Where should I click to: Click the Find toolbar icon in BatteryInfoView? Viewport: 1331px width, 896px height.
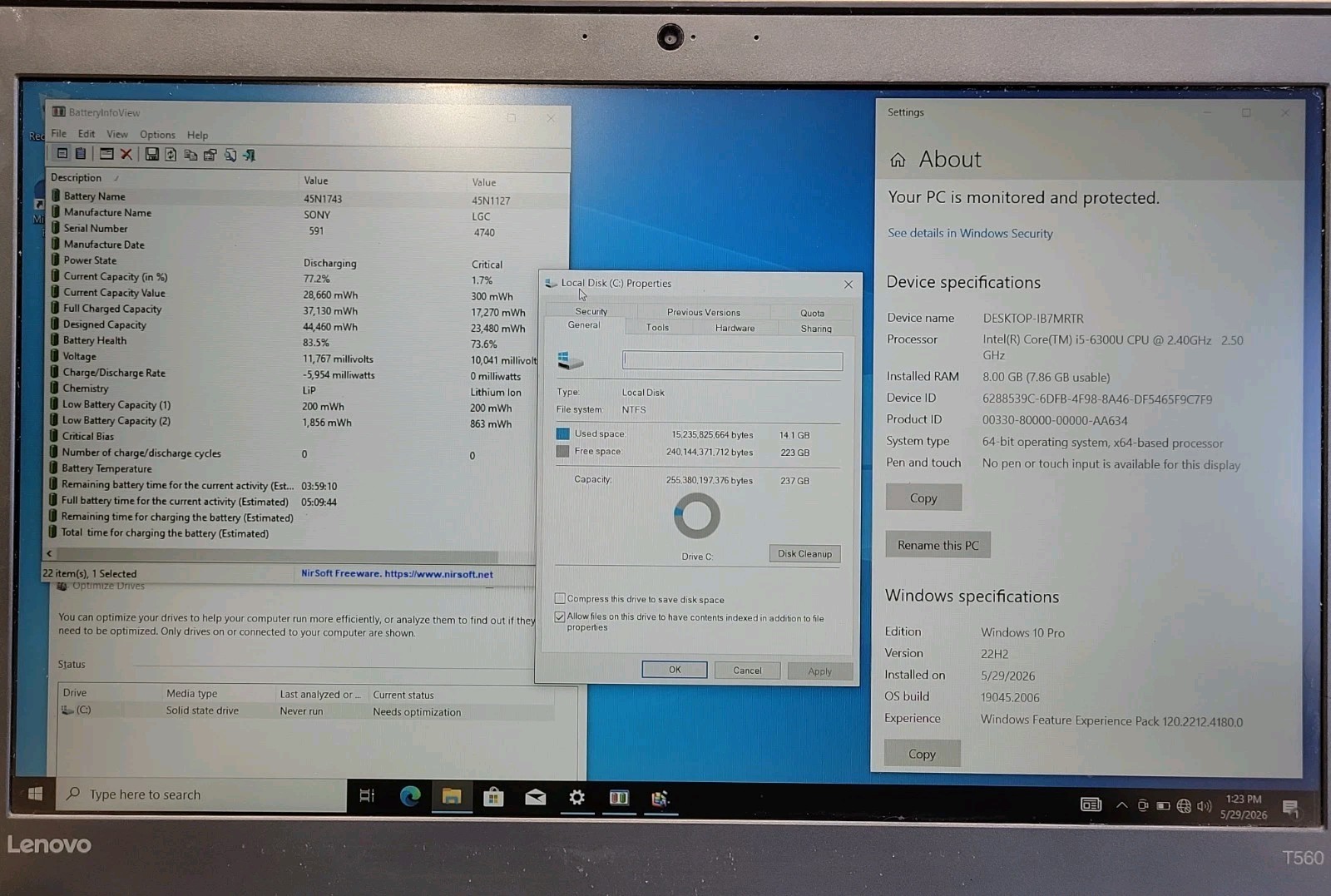coord(230,155)
